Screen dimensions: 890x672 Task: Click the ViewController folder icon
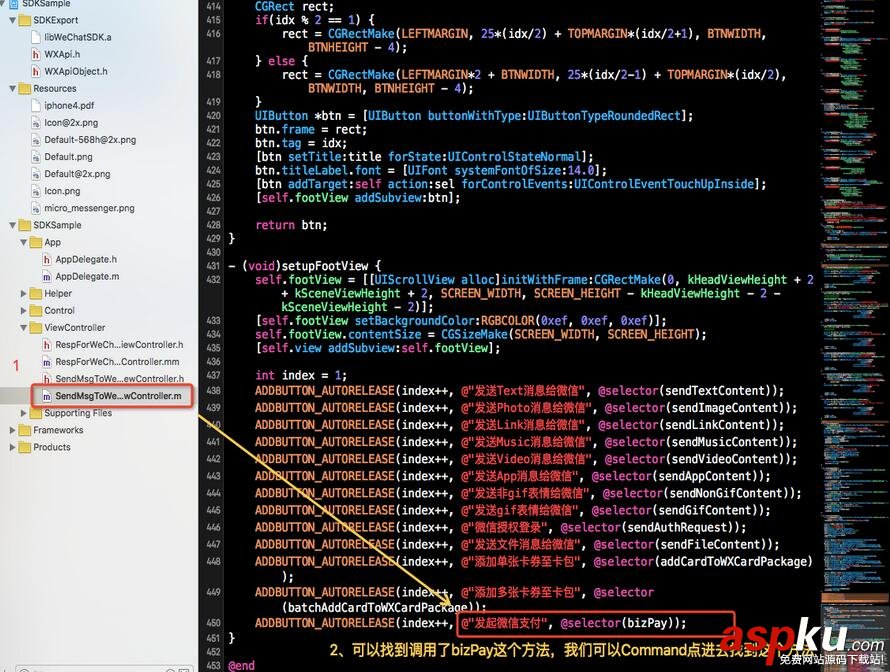[36, 327]
